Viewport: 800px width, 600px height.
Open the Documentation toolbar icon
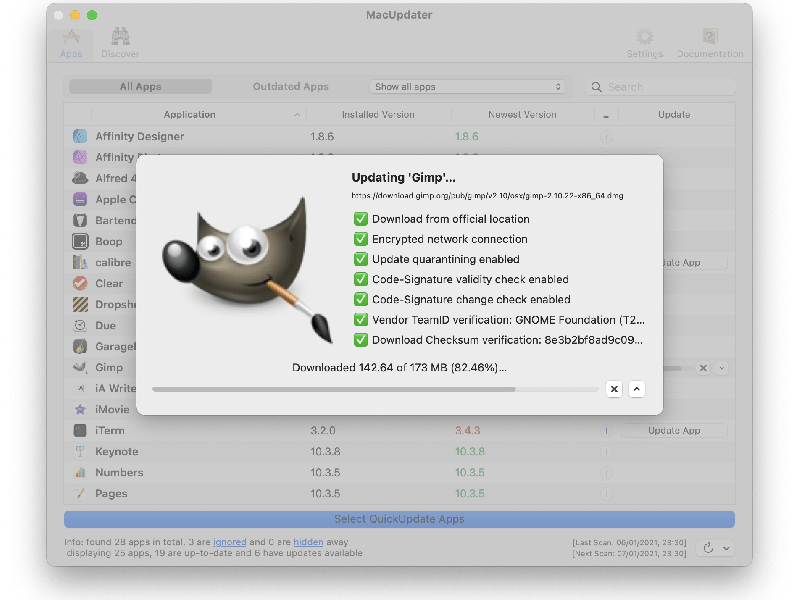710,44
